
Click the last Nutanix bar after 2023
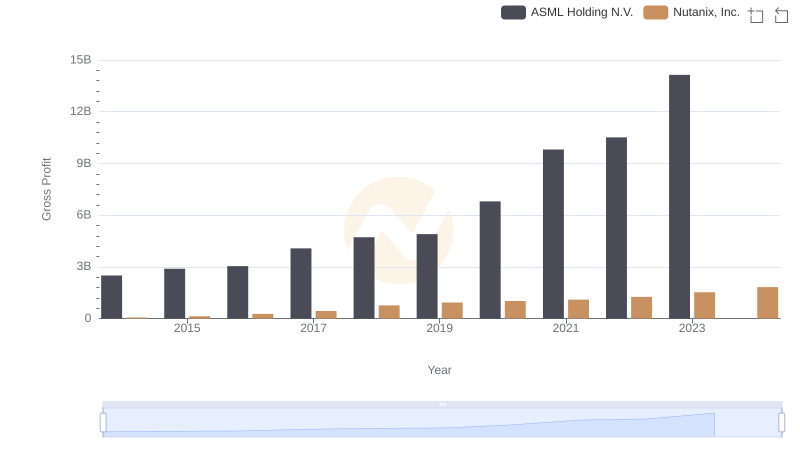point(768,303)
